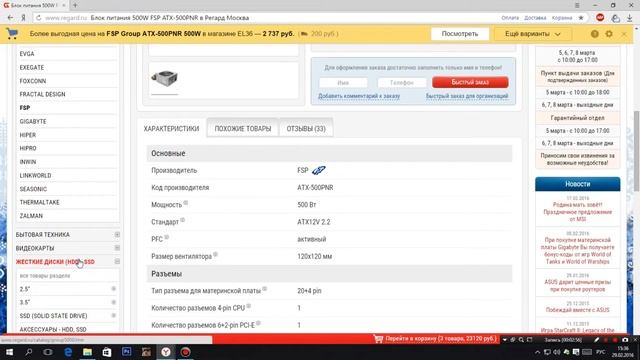
Task: Expand БЫТОВАЯ ТЕХНИКА category
Action: 117,235
